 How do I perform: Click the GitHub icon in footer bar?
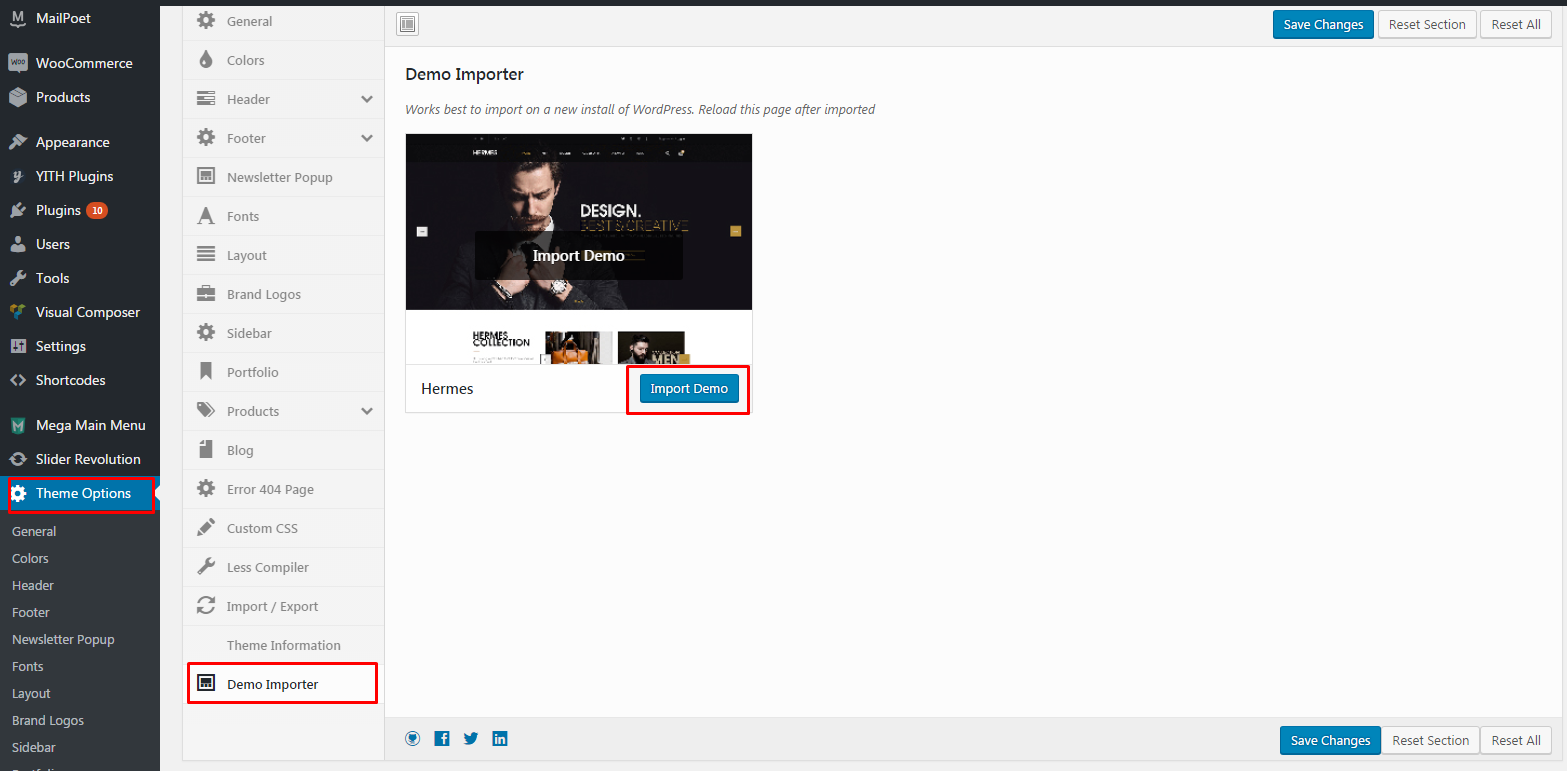click(412, 739)
